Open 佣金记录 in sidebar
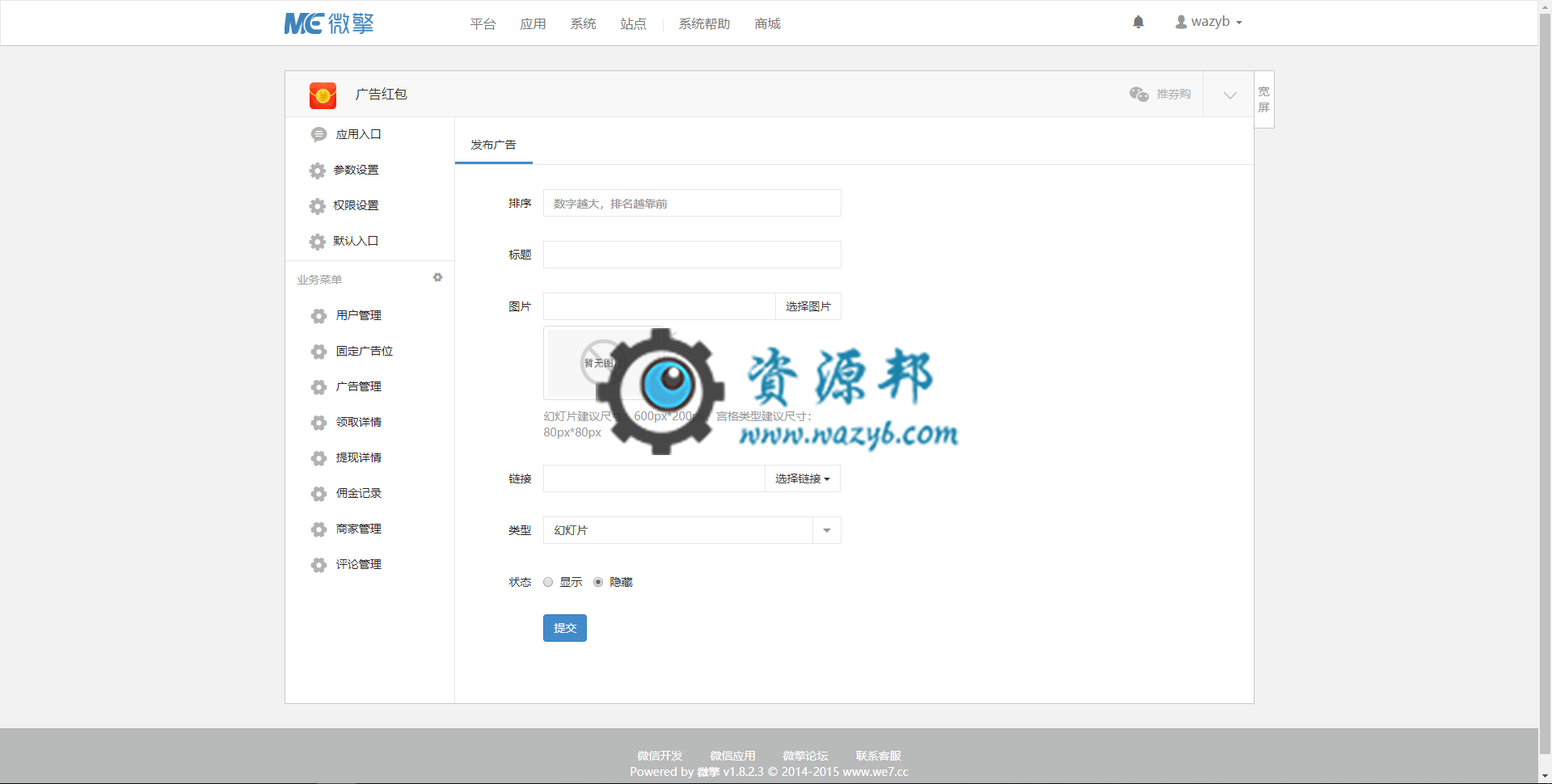Viewport: 1552px width, 784px height. pos(358,493)
